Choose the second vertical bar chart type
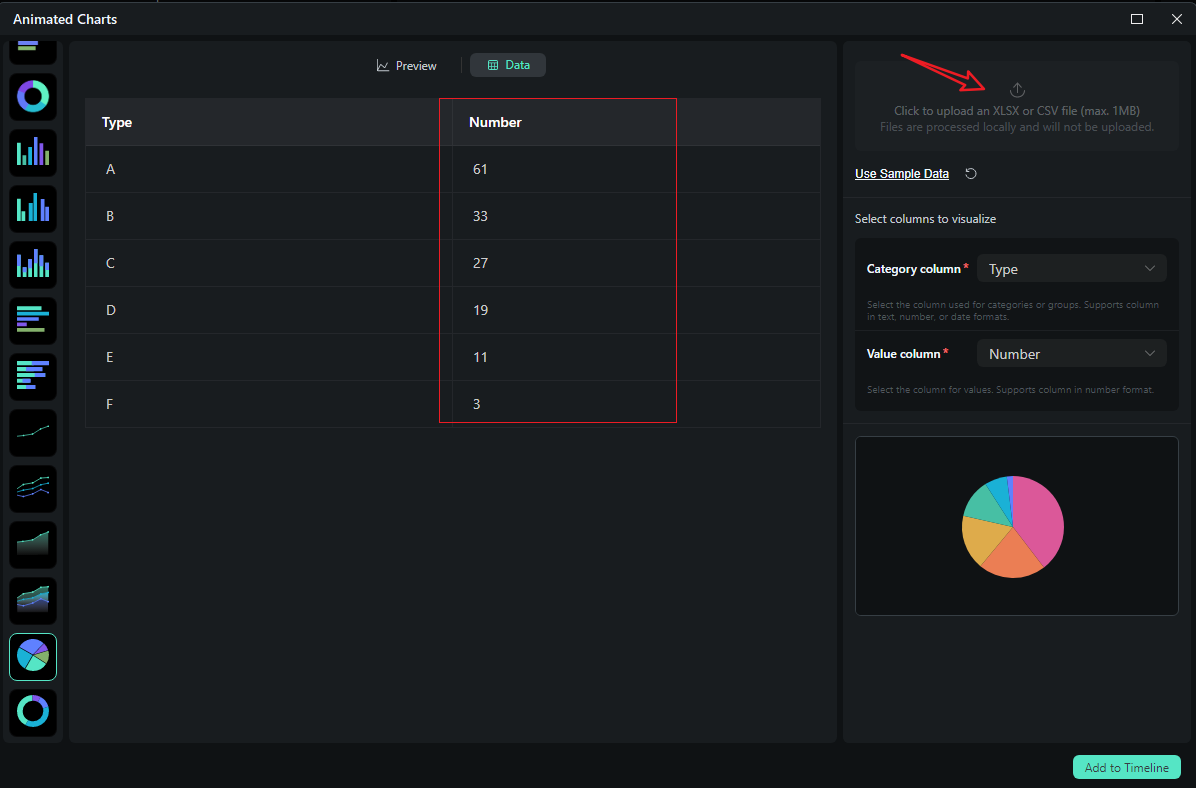The height and width of the screenshot is (788, 1196). tap(33, 208)
